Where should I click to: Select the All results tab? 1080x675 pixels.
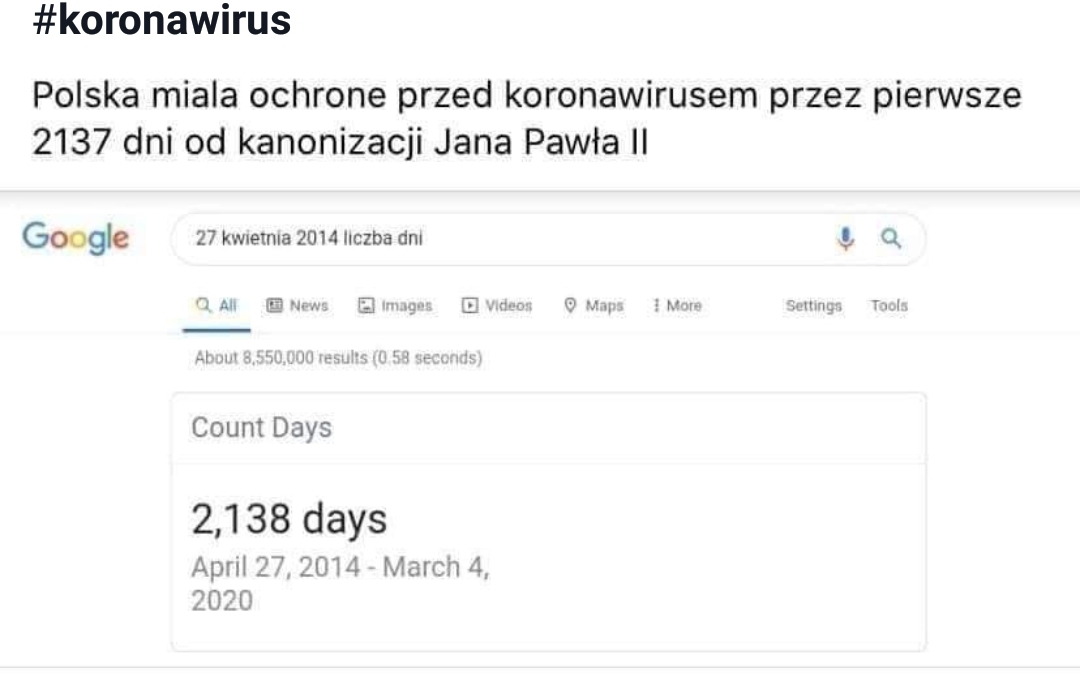[217, 306]
